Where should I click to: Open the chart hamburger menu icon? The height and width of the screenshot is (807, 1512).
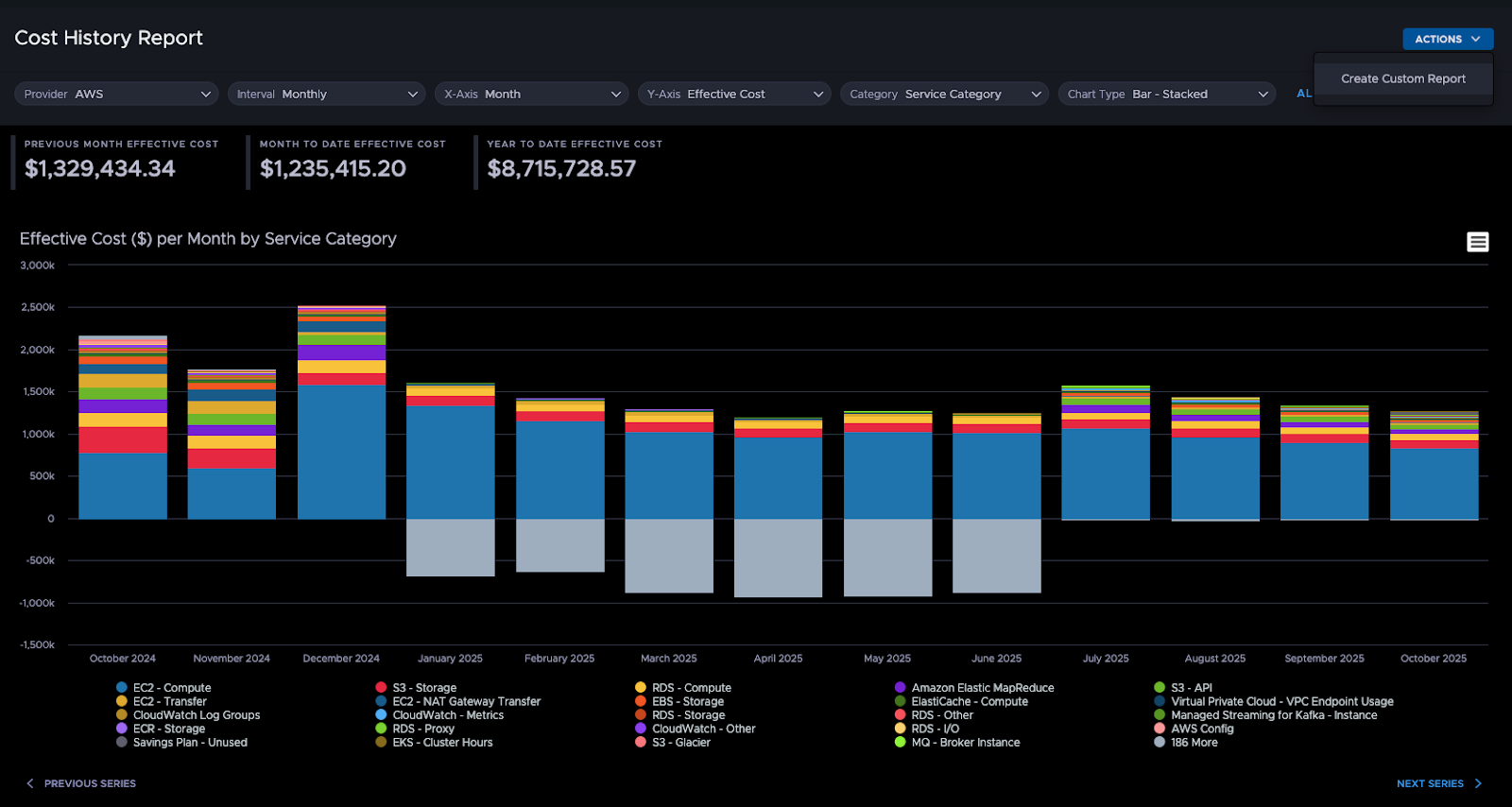pyautogui.click(x=1477, y=242)
